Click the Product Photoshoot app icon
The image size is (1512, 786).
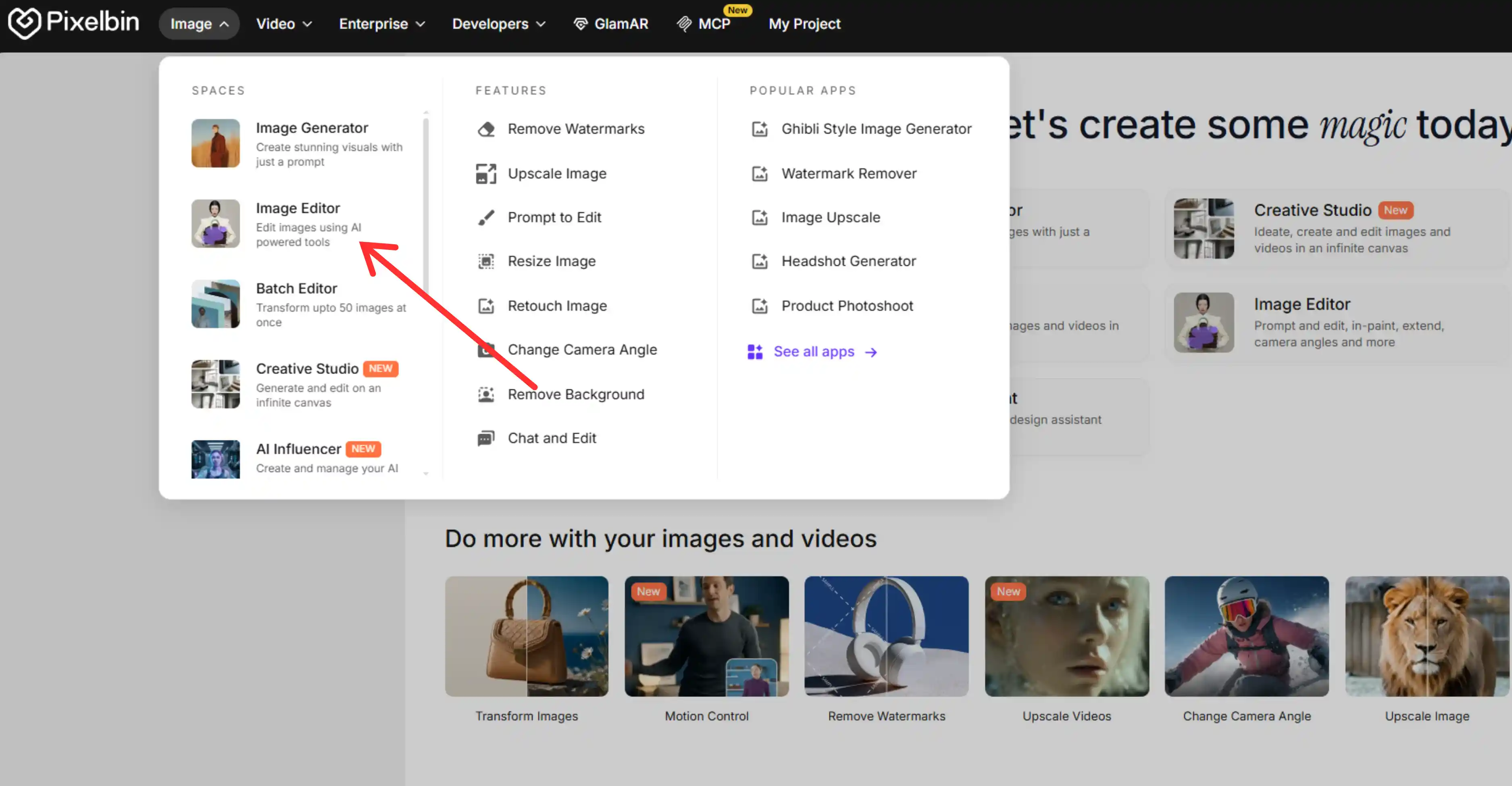pos(760,306)
